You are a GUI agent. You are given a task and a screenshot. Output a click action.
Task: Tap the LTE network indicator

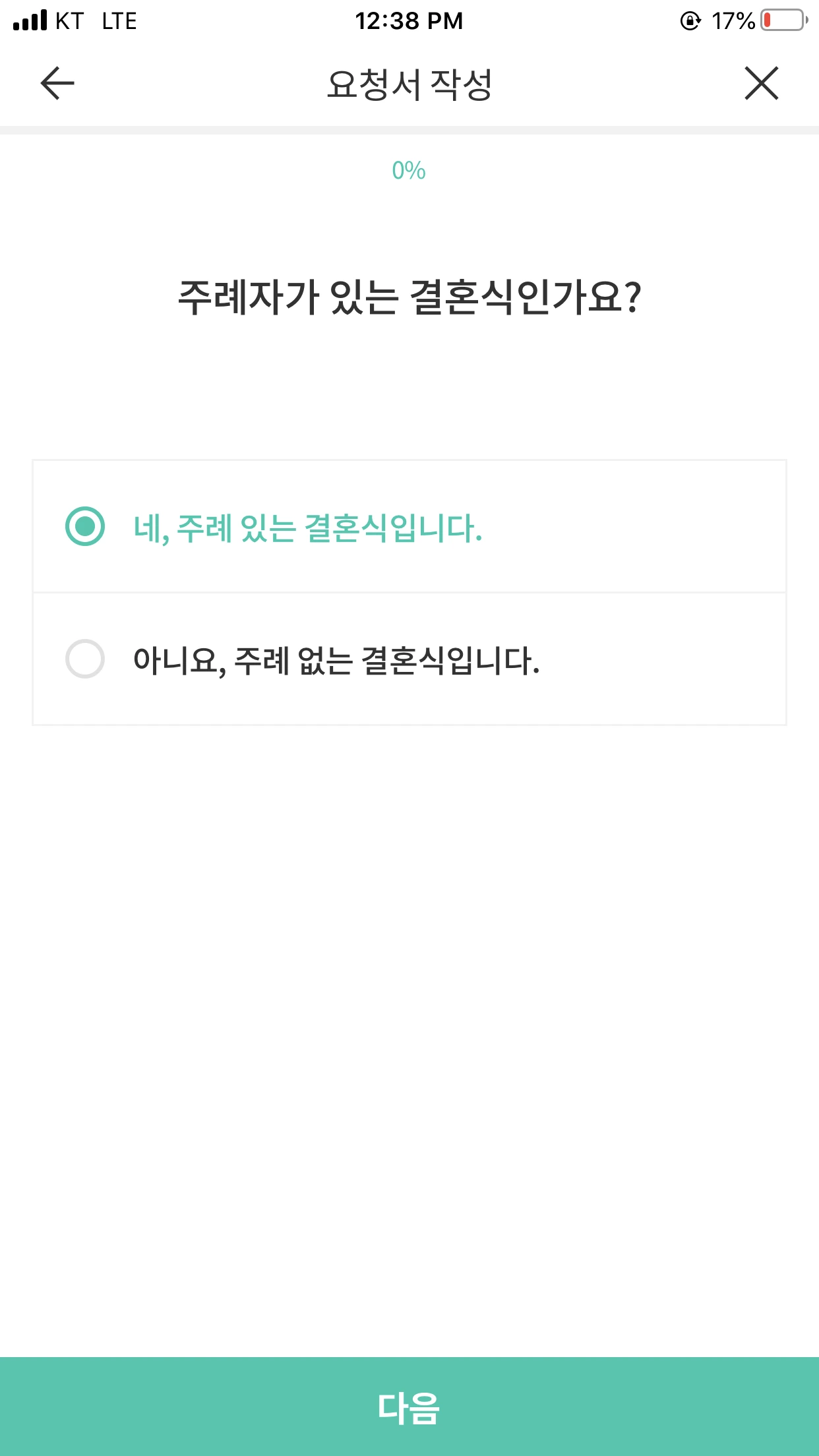[x=119, y=21]
